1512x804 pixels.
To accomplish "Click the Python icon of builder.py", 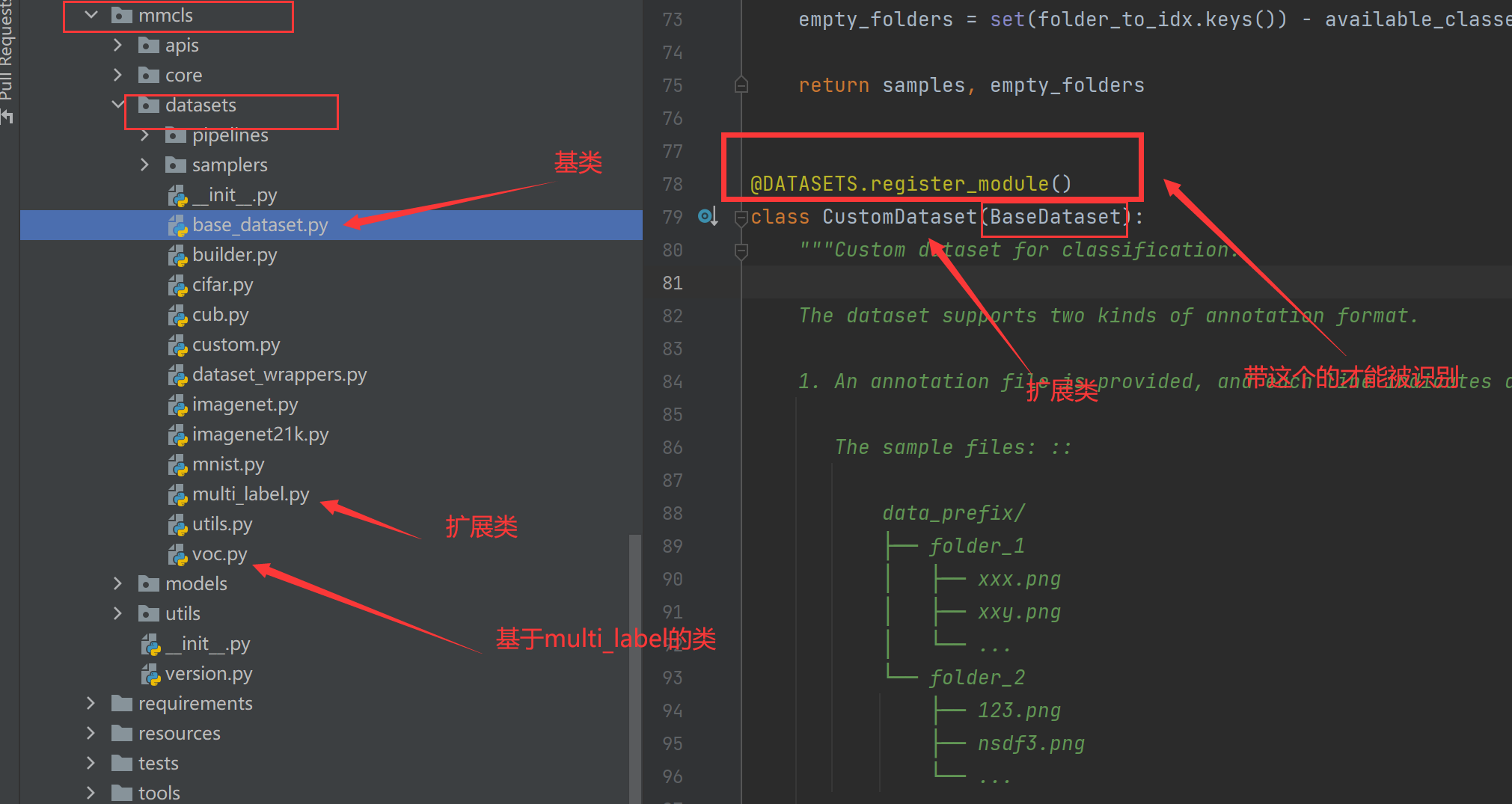I will pos(177,256).
